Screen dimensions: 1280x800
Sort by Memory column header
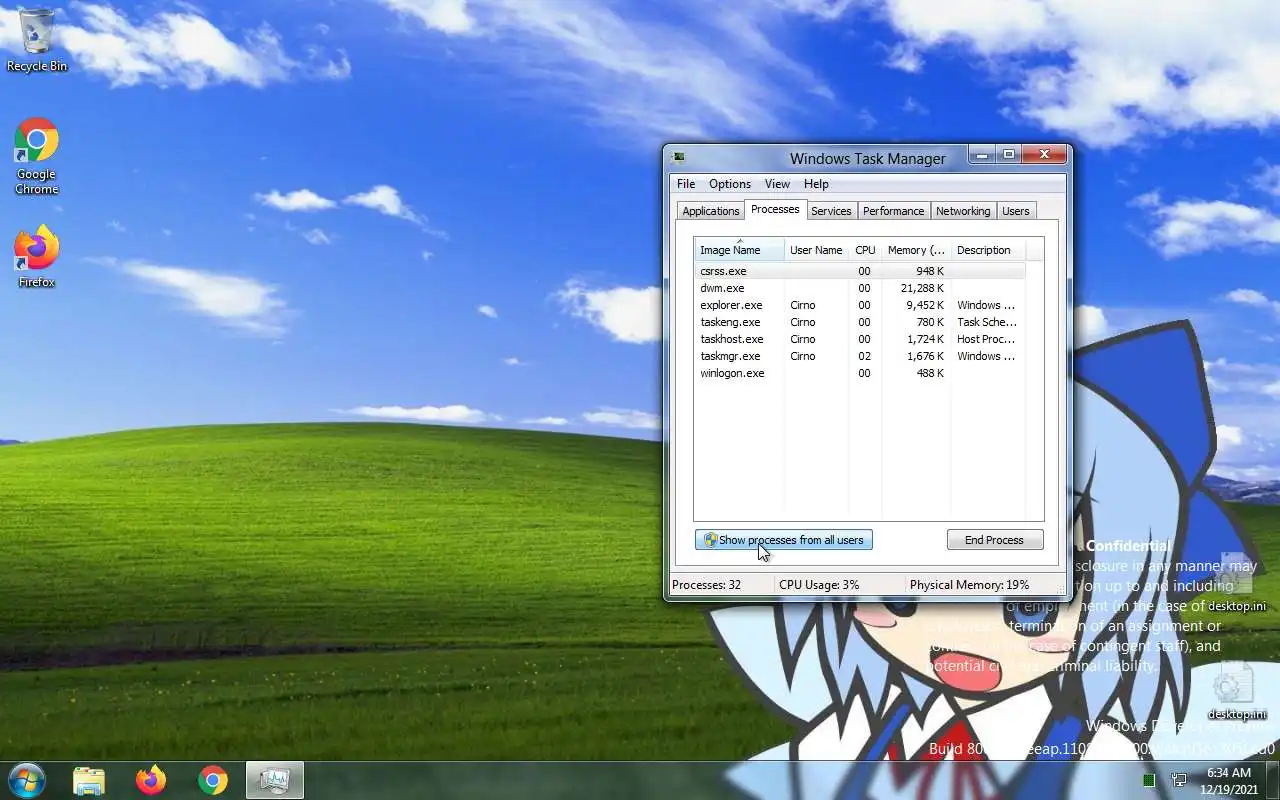click(916, 250)
